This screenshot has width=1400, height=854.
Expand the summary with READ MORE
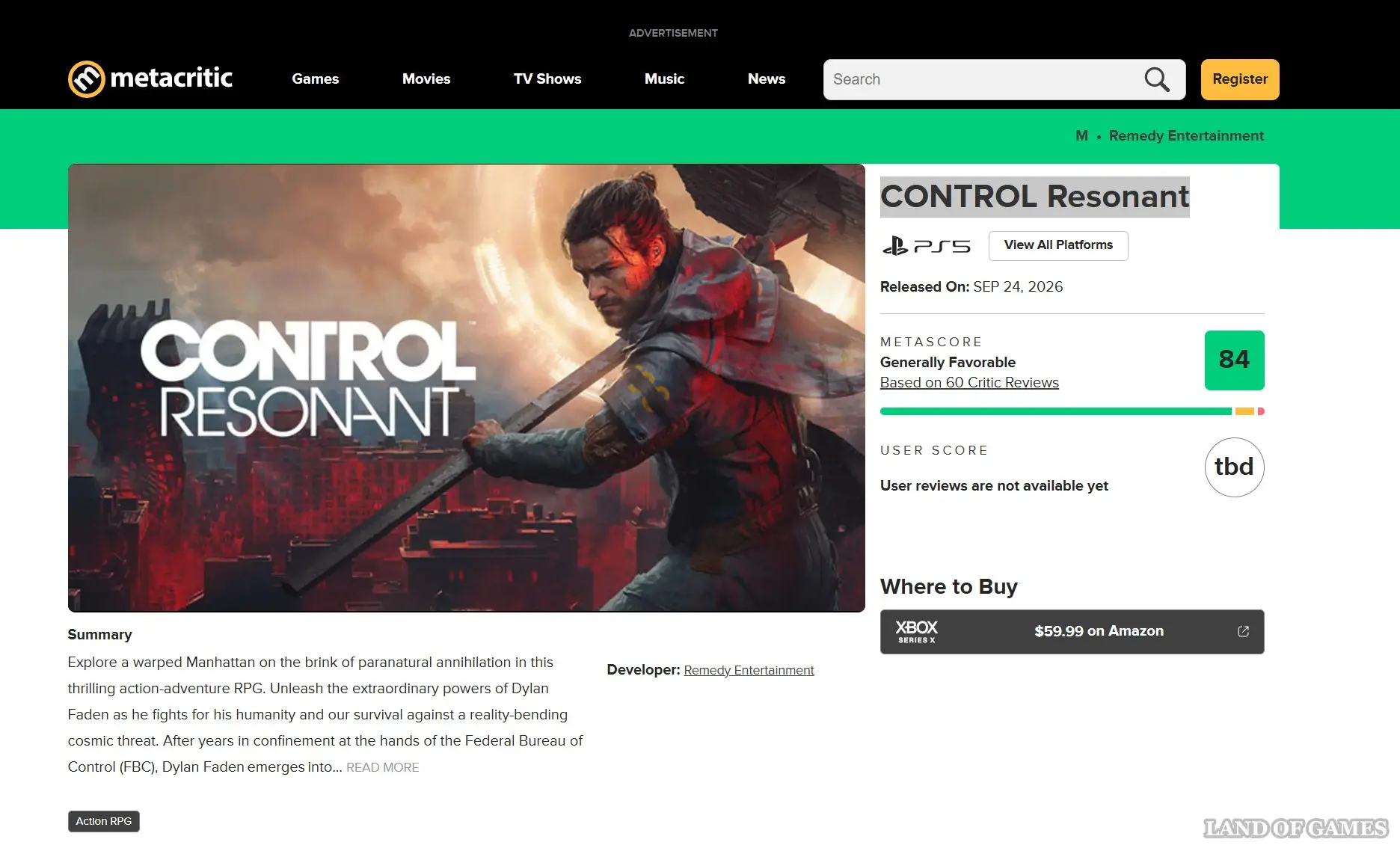click(x=382, y=767)
